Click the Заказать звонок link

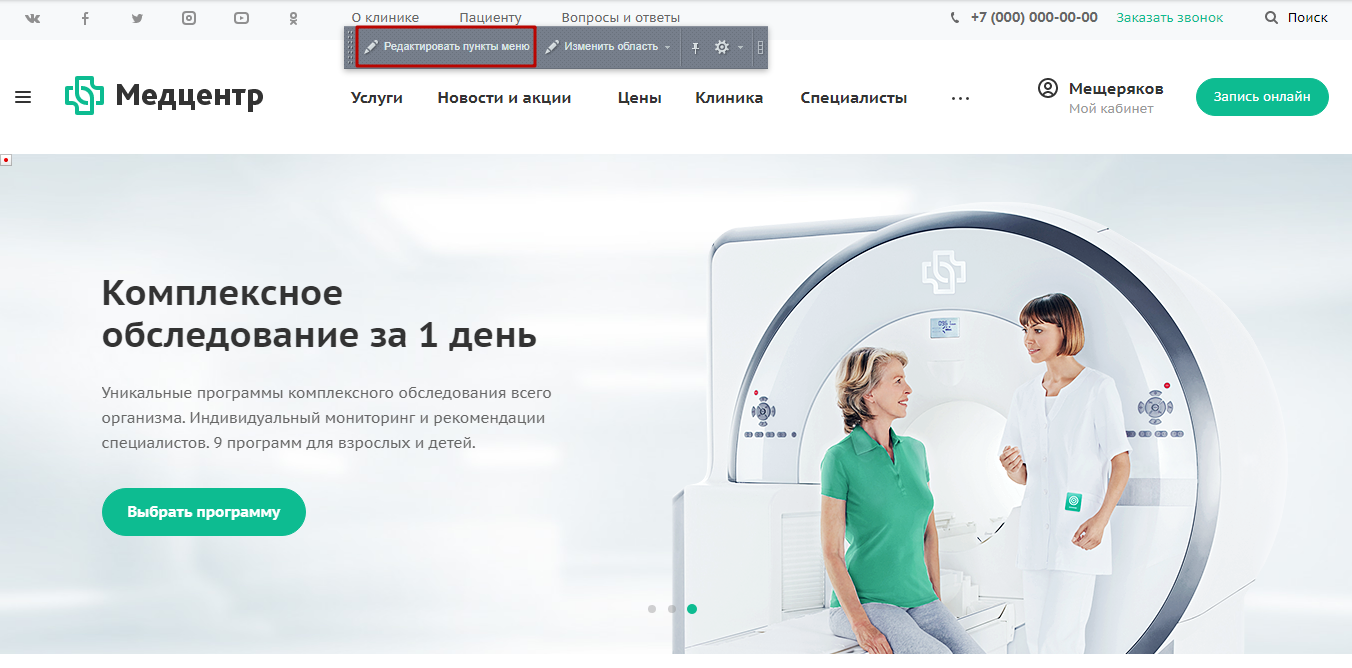pos(1170,18)
